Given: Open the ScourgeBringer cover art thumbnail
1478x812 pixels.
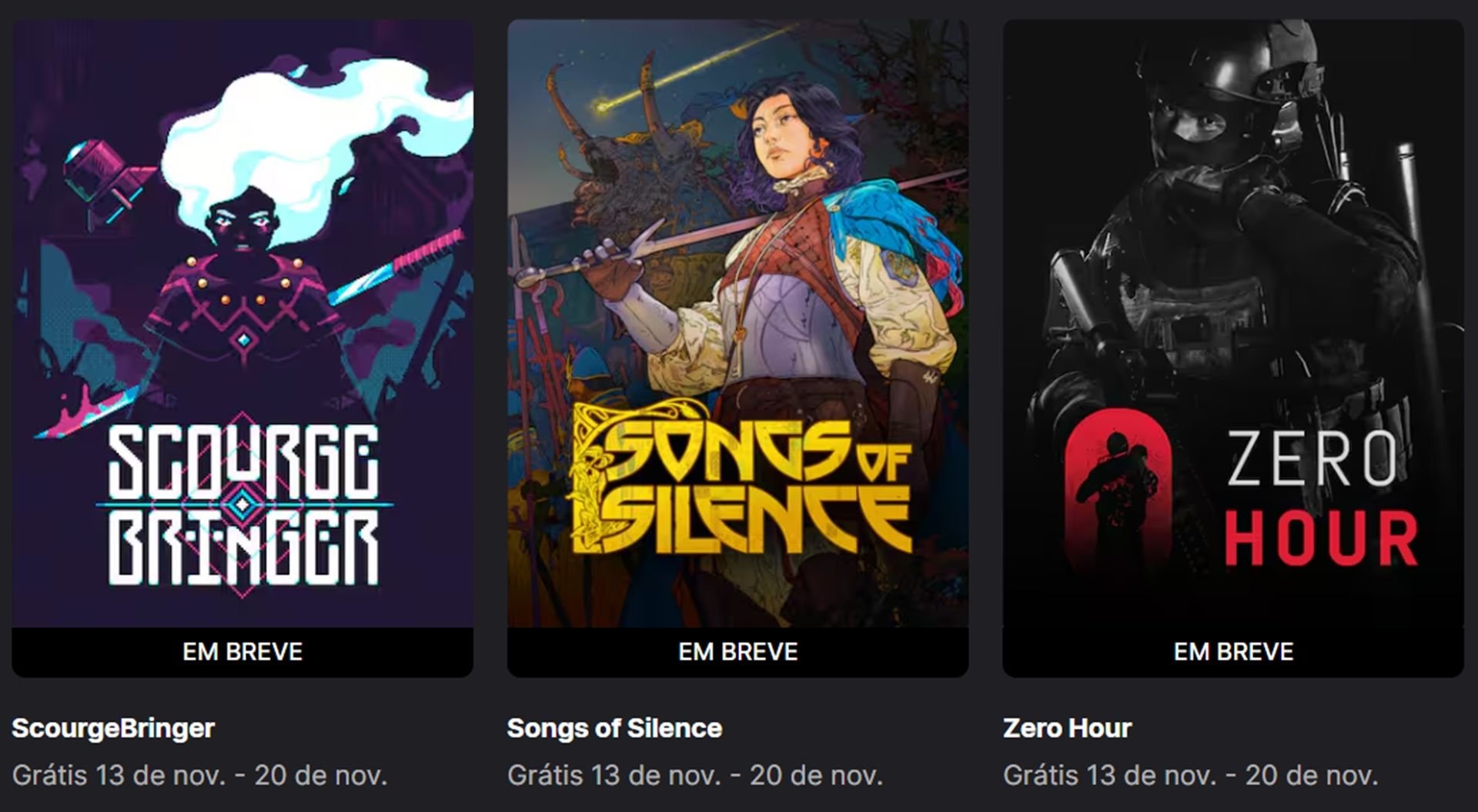Looking at the screenshot, I should pyautogui.click(x=242, y=323).
